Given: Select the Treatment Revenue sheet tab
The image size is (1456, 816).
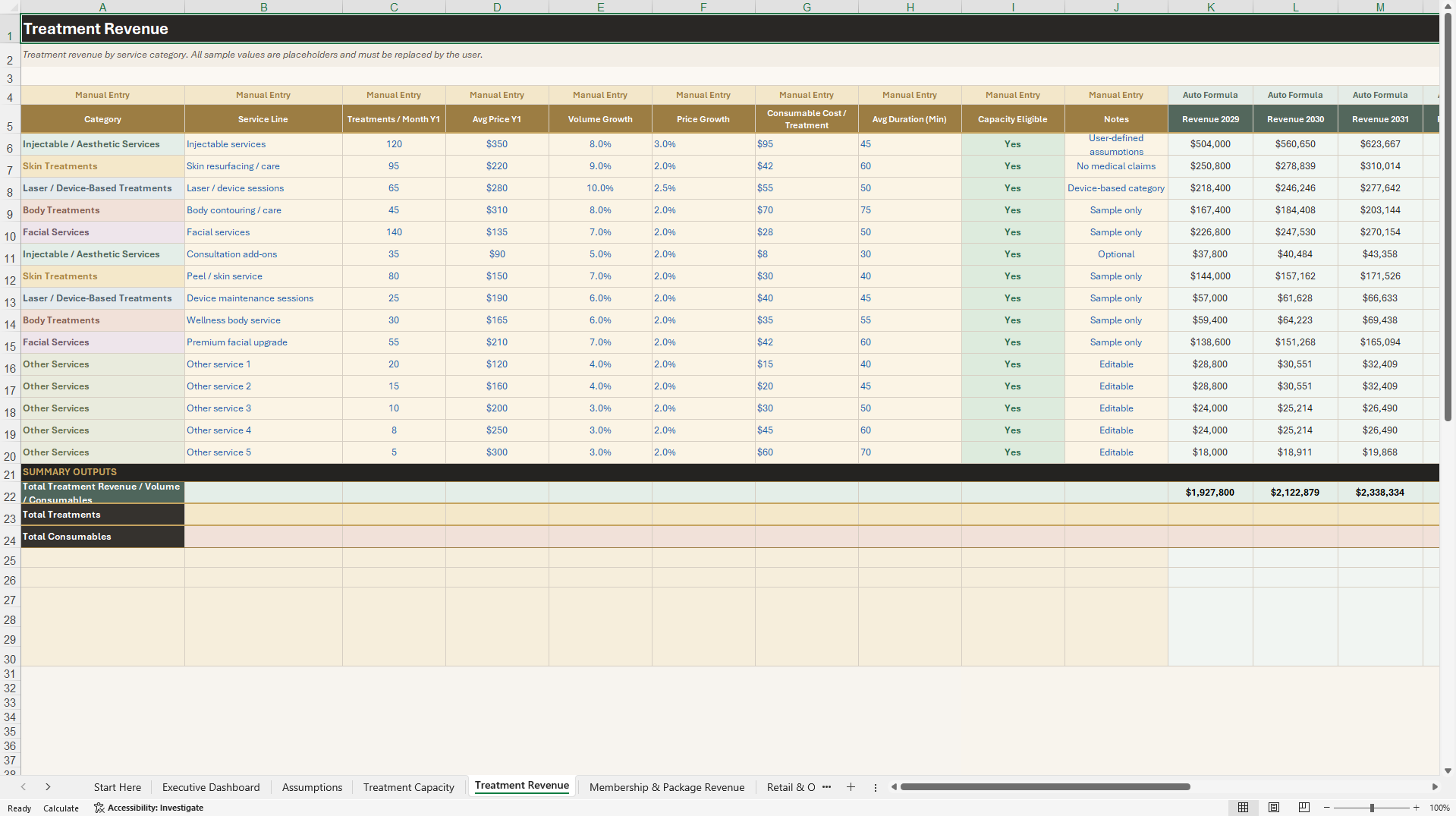Looking at the screenshot, I should point(522,786).
